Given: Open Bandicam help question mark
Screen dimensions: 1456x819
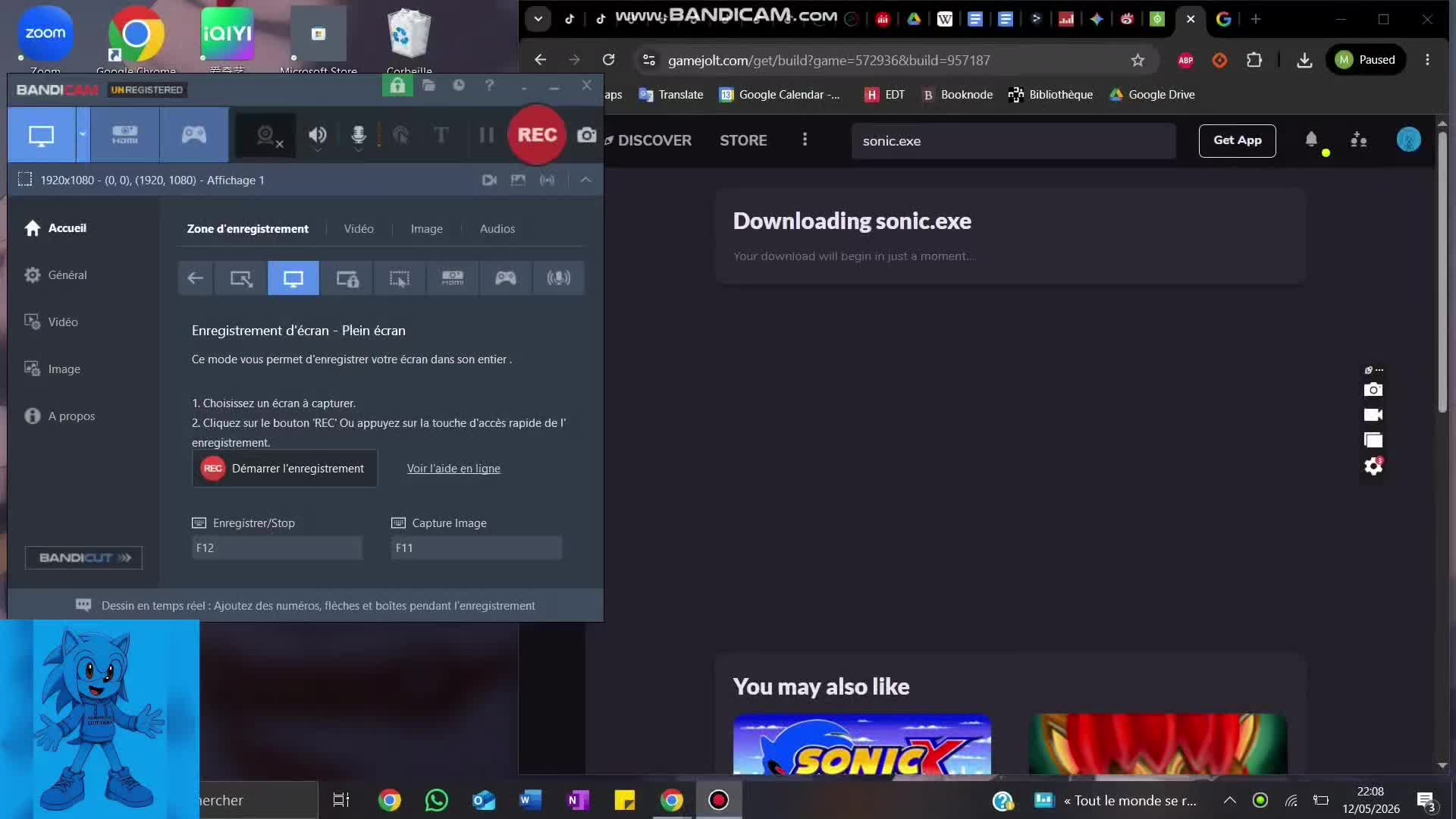Looking at the screenshot, I should point(489,86).
